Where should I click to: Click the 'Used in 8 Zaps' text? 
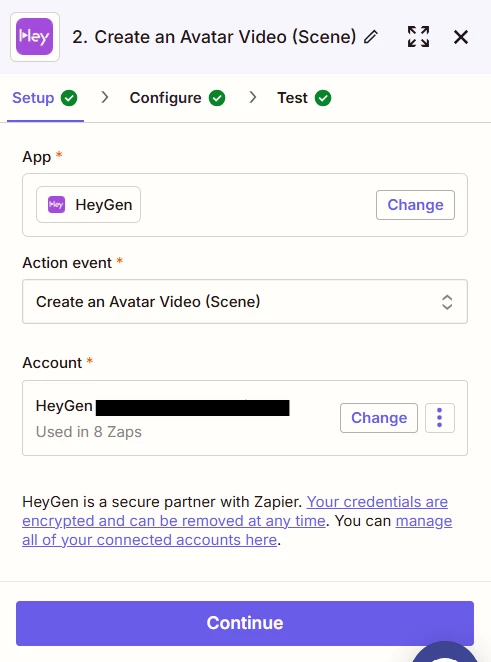89,432
